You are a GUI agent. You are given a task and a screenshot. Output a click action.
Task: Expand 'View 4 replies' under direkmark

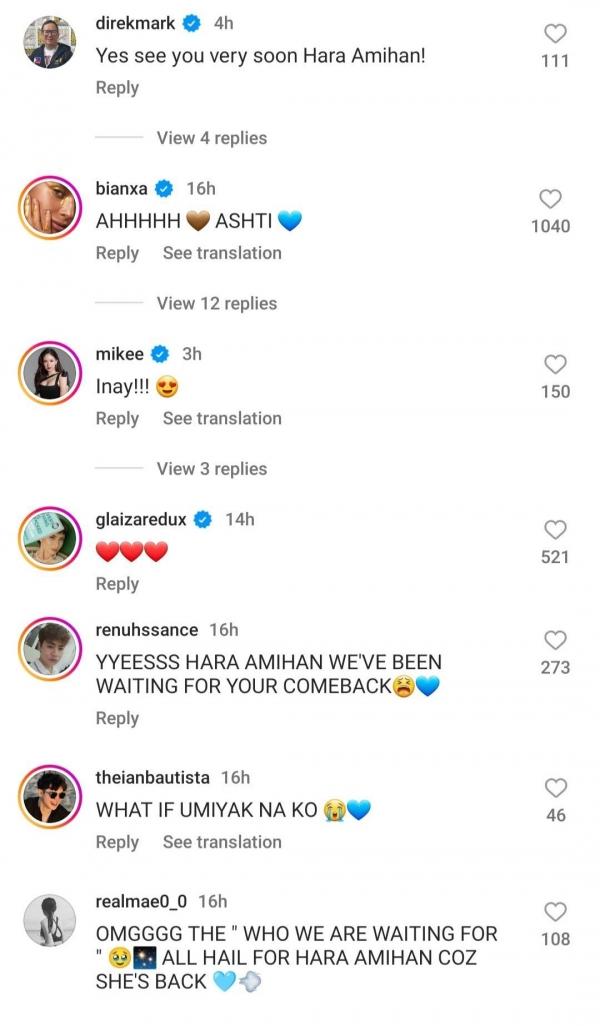(x=211, y=138)
